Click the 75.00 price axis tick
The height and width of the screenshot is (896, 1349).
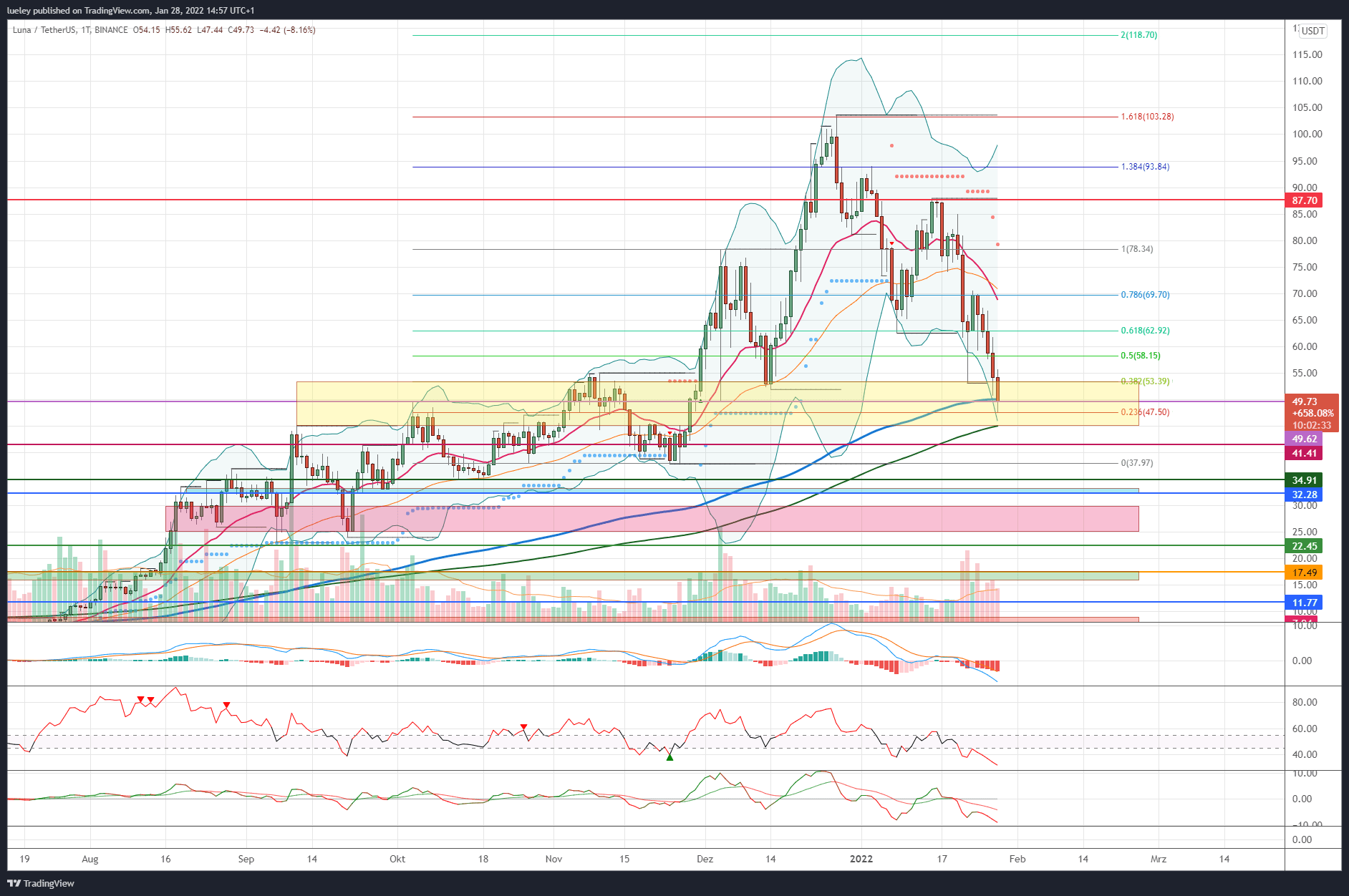[1304, 267]
